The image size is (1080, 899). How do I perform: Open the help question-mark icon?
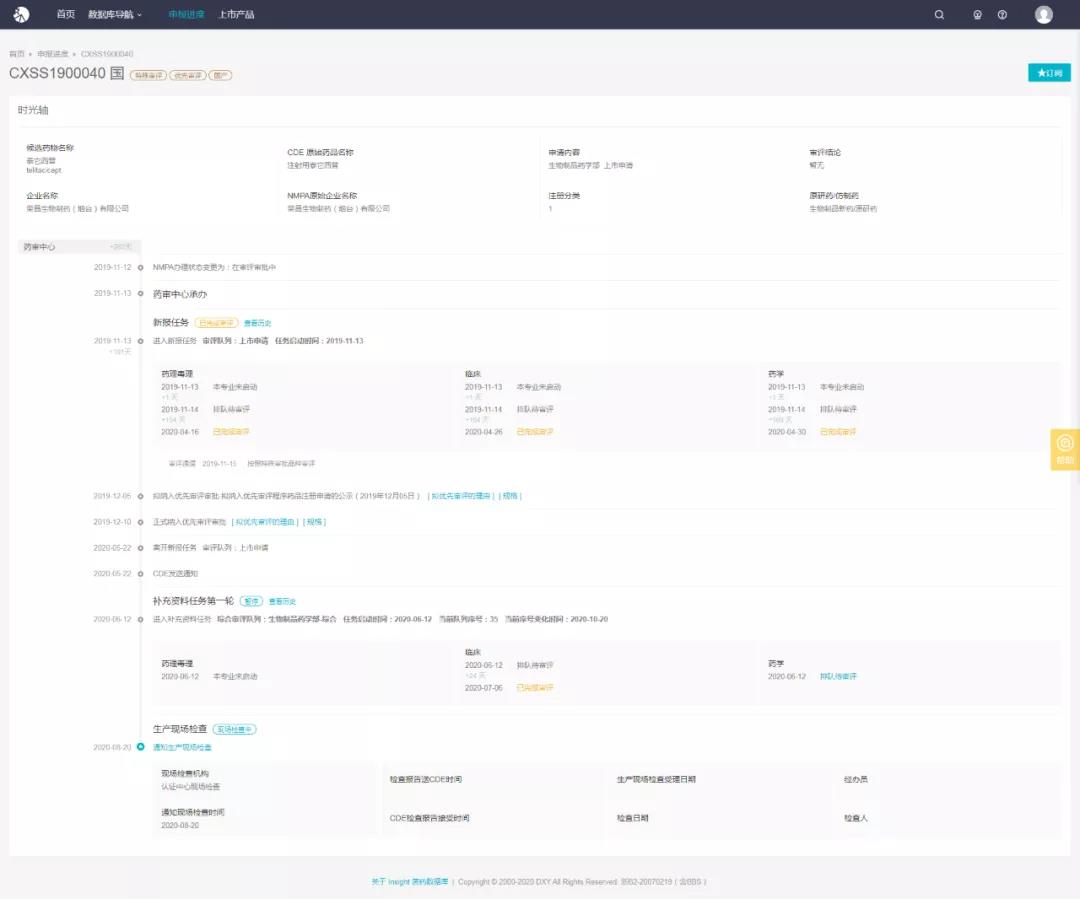[1002, 15]
